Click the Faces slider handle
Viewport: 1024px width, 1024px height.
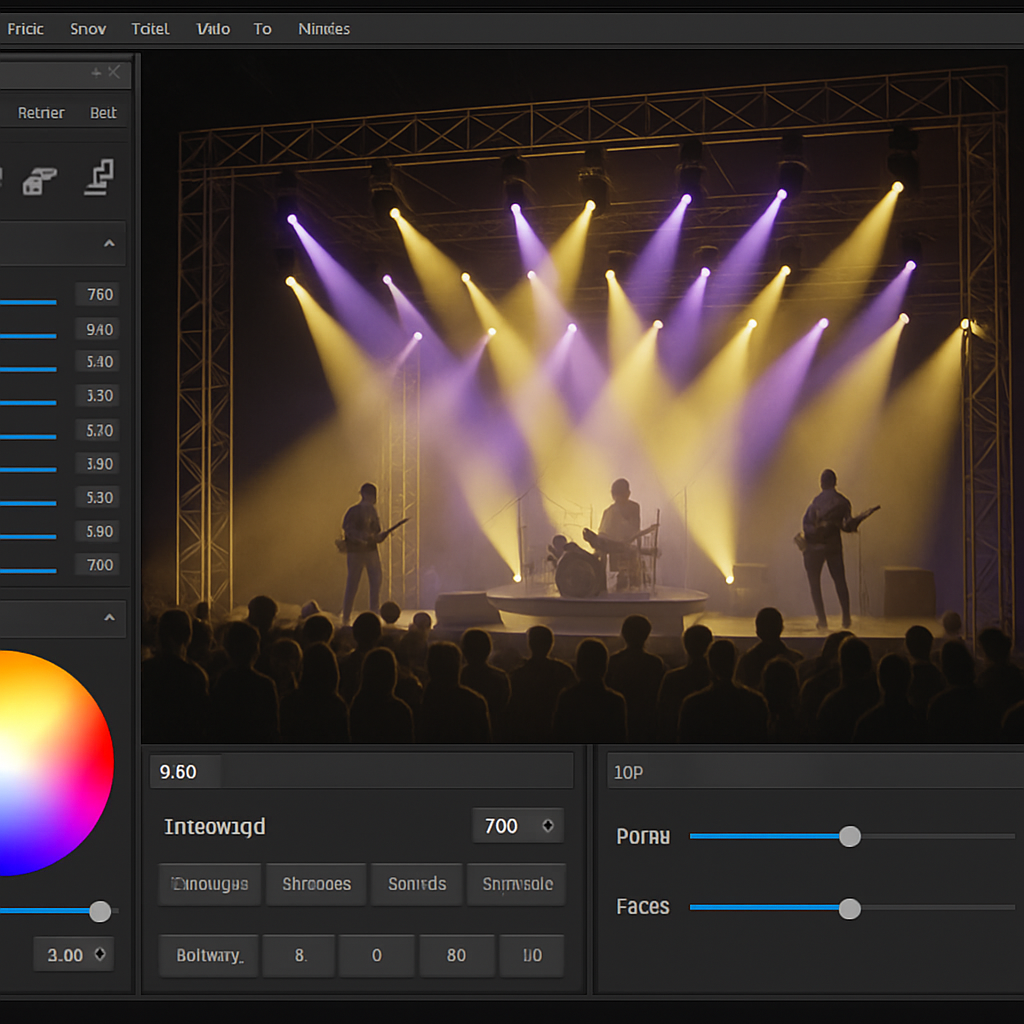[850, 909]
